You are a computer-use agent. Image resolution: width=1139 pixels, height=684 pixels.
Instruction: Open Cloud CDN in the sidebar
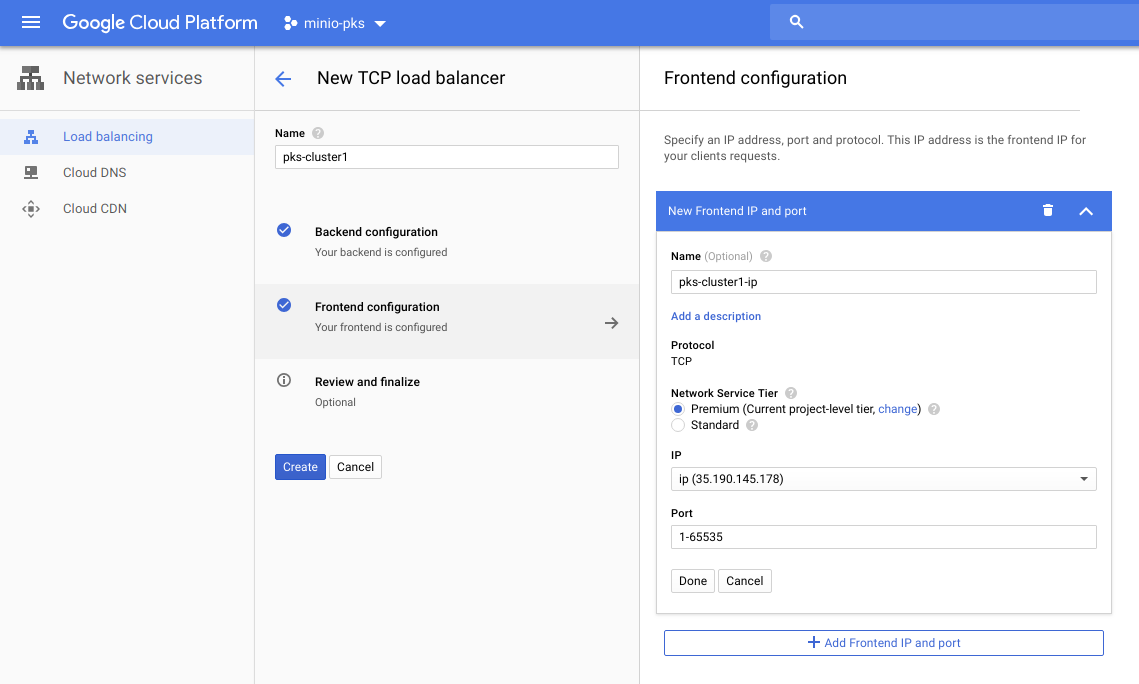tap(94, 208)
